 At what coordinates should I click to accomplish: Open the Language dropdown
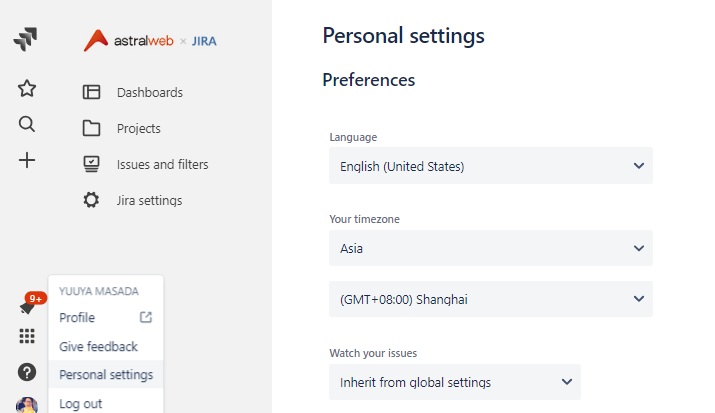[491, 166]
